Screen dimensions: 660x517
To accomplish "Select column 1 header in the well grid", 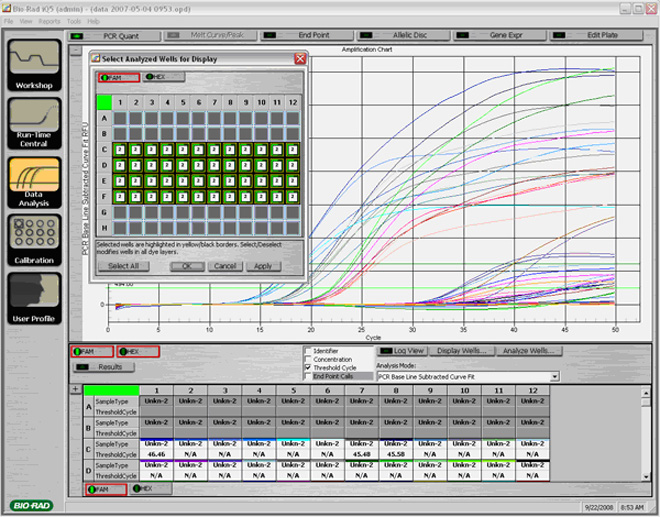I will [120, 102].
